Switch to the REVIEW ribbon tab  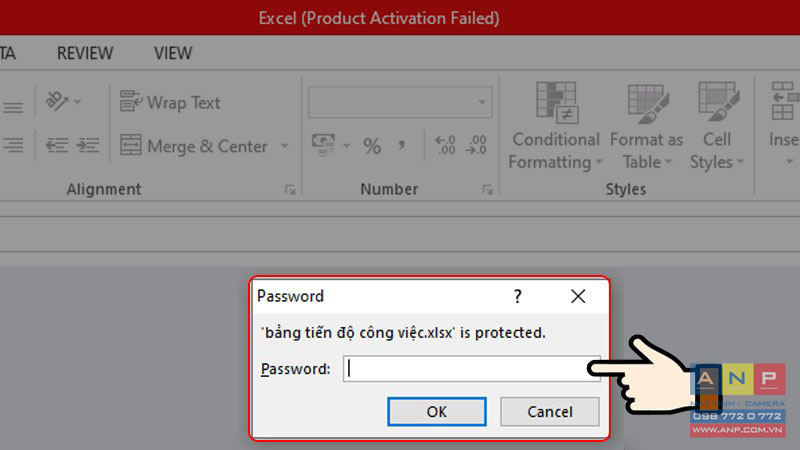pyautogui.click(x=85, y=53)
